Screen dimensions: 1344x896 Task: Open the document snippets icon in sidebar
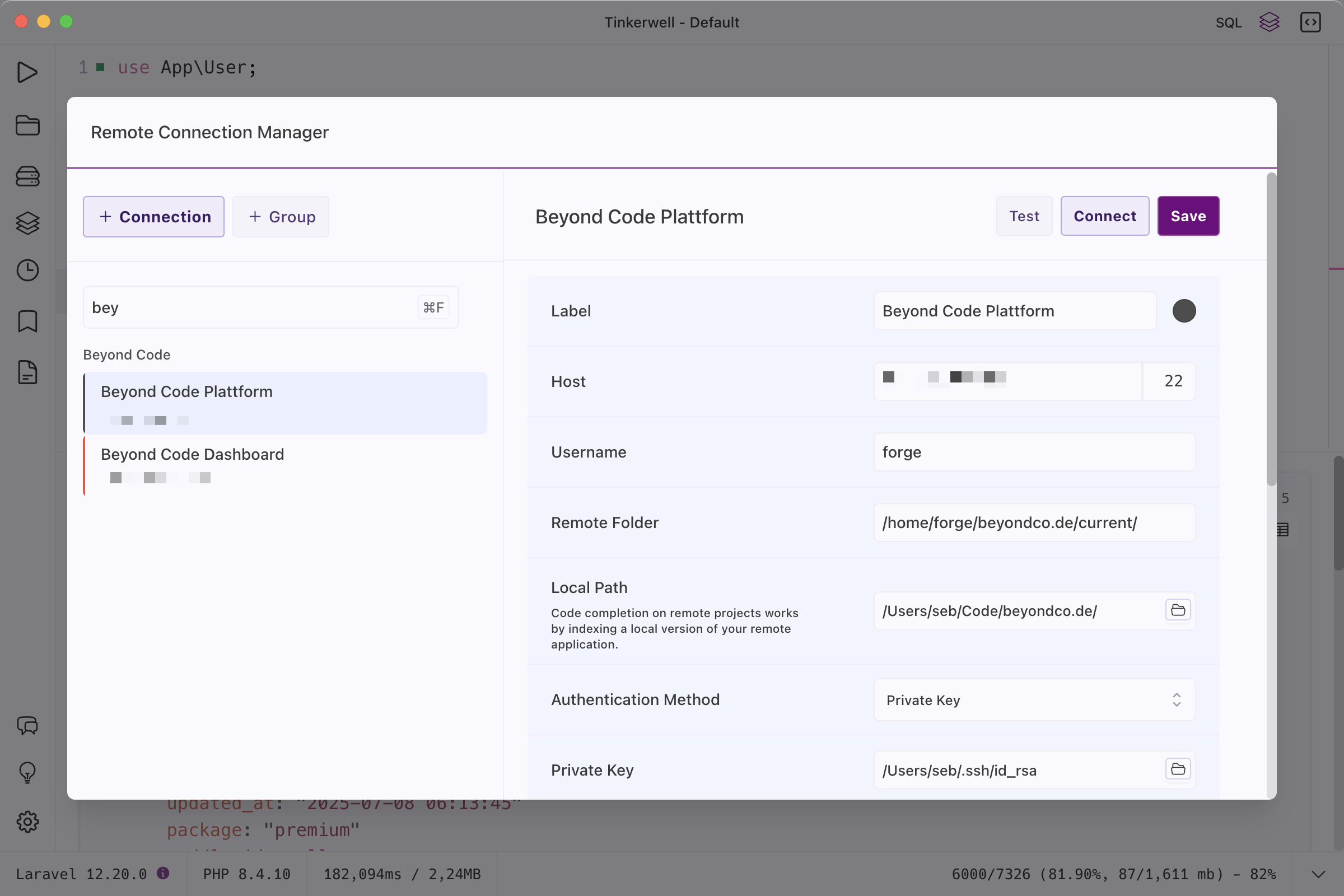(27, 372)
